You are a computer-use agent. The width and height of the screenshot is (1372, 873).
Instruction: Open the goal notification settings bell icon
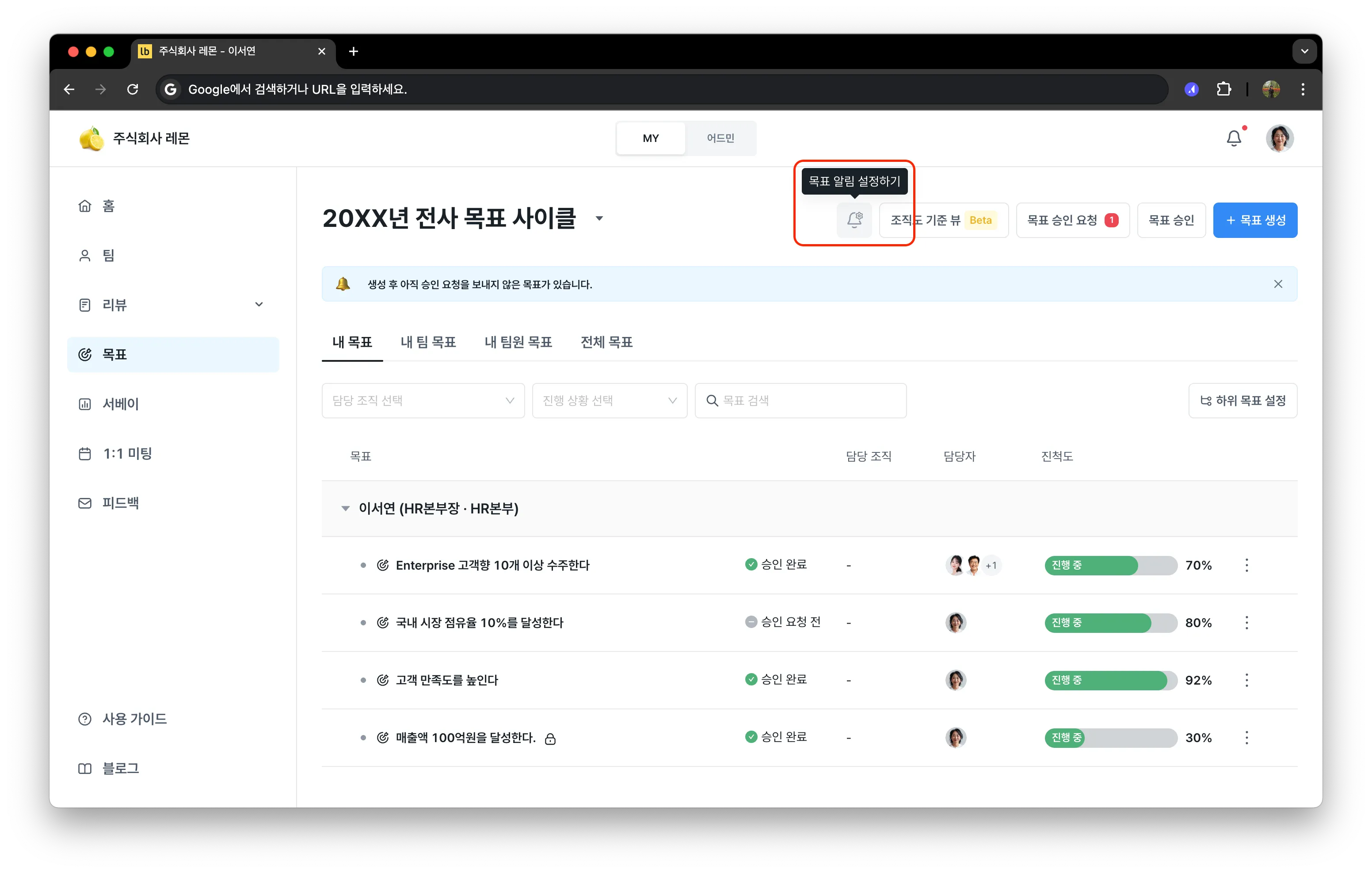[854, 220]
